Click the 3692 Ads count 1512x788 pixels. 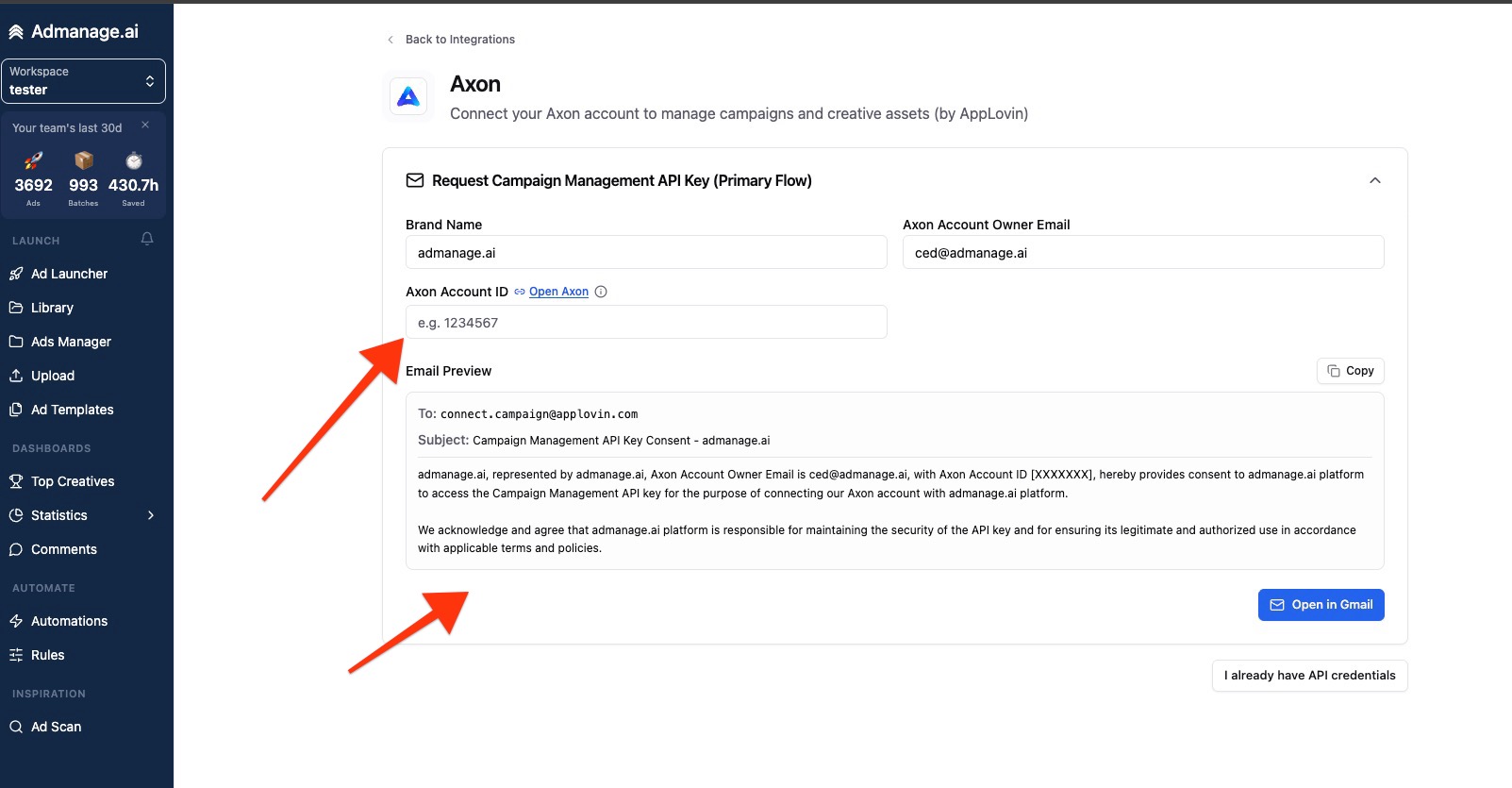tap(33, 186)
